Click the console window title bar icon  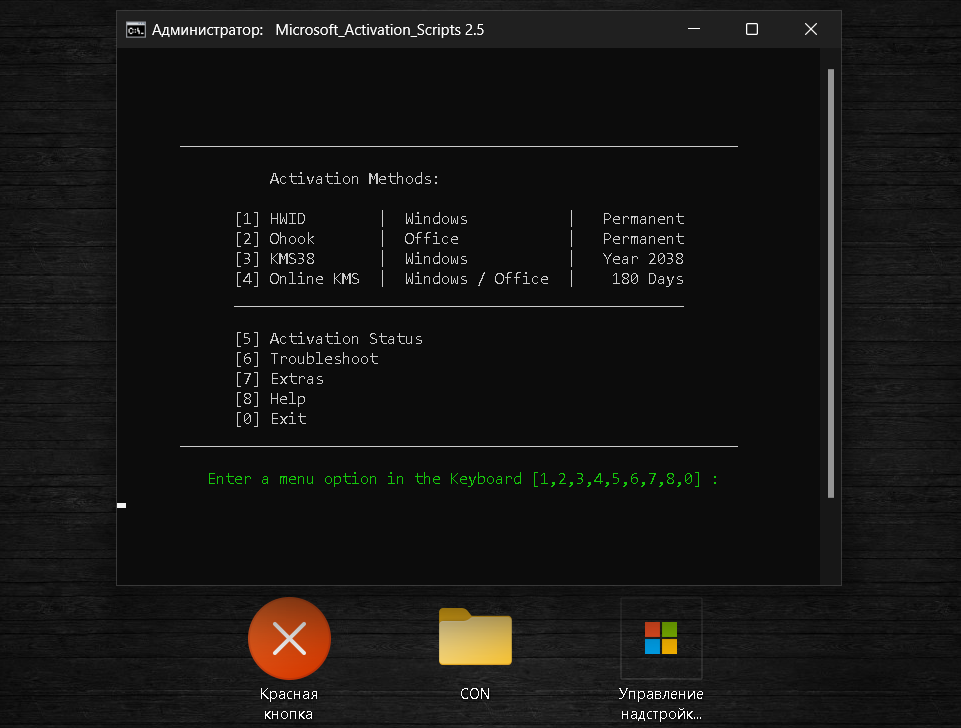pyautogui.click(x=135, y=29)
